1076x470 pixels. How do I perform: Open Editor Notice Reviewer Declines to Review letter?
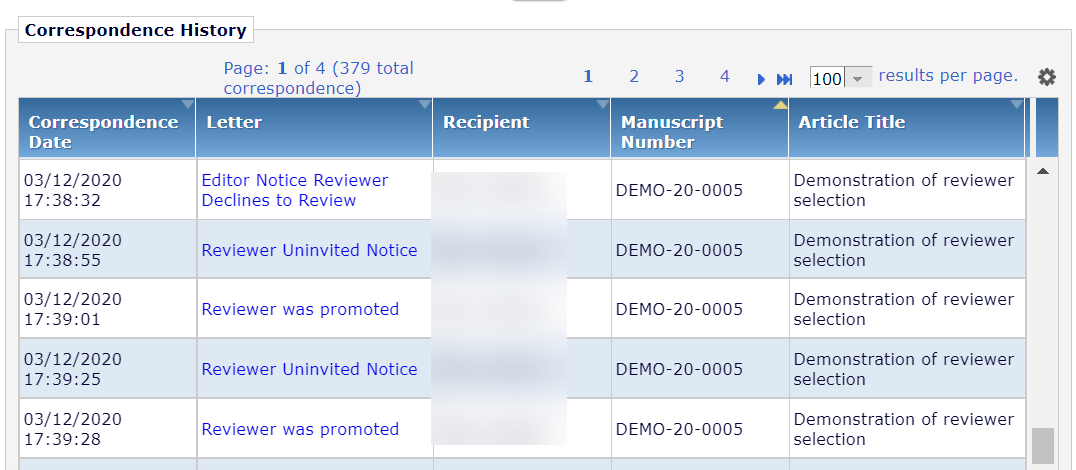tap(295, 190)
